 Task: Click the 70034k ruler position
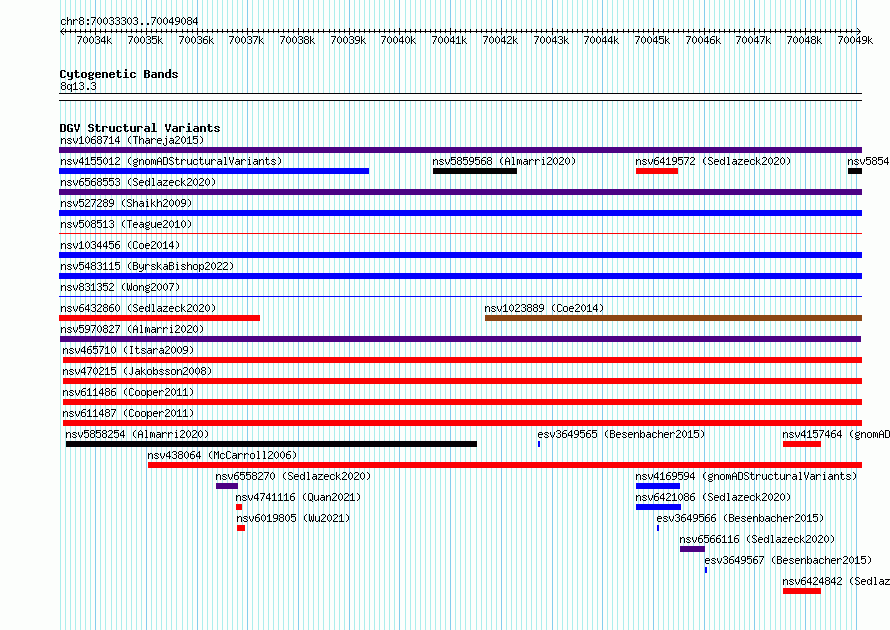click(x=94, y=40)
